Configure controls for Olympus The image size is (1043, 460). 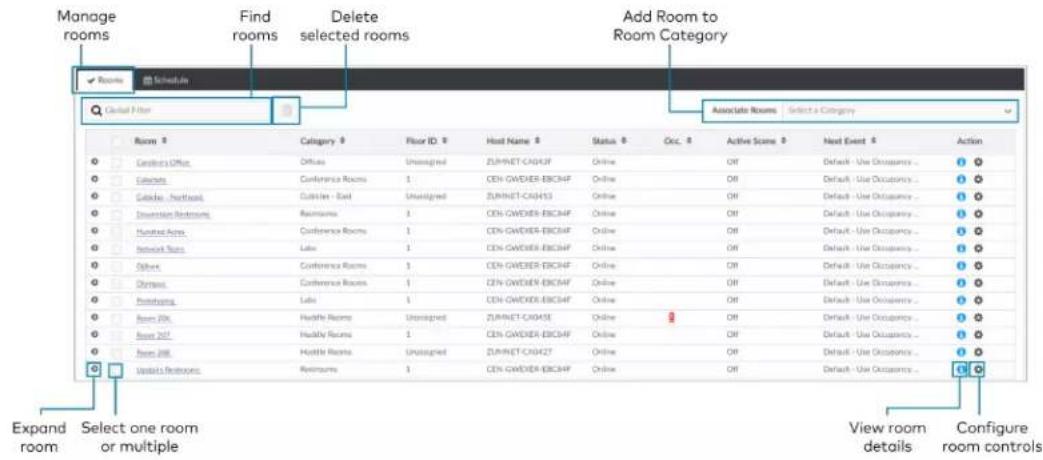(978, 283)
